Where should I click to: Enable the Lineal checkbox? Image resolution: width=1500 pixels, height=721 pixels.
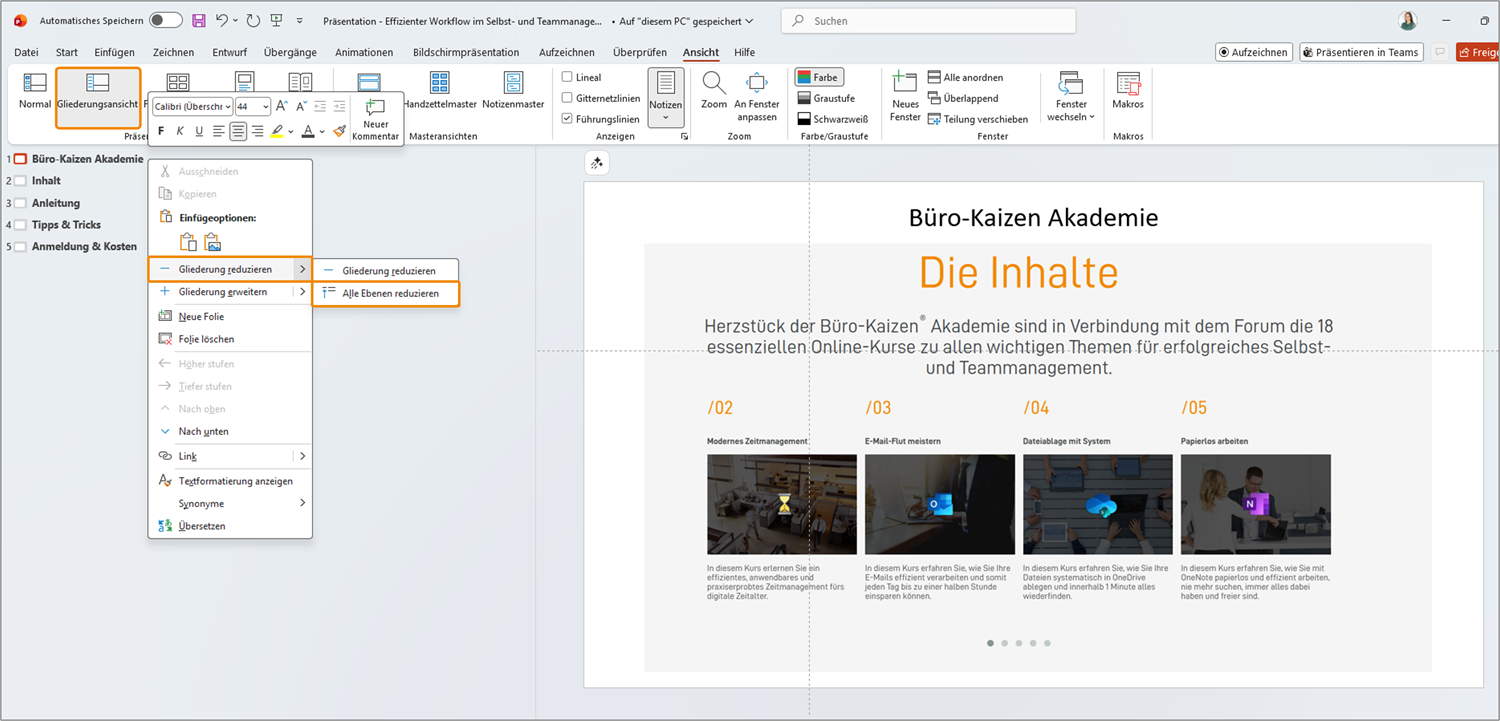pyautogui.click(x=567, y=77)
